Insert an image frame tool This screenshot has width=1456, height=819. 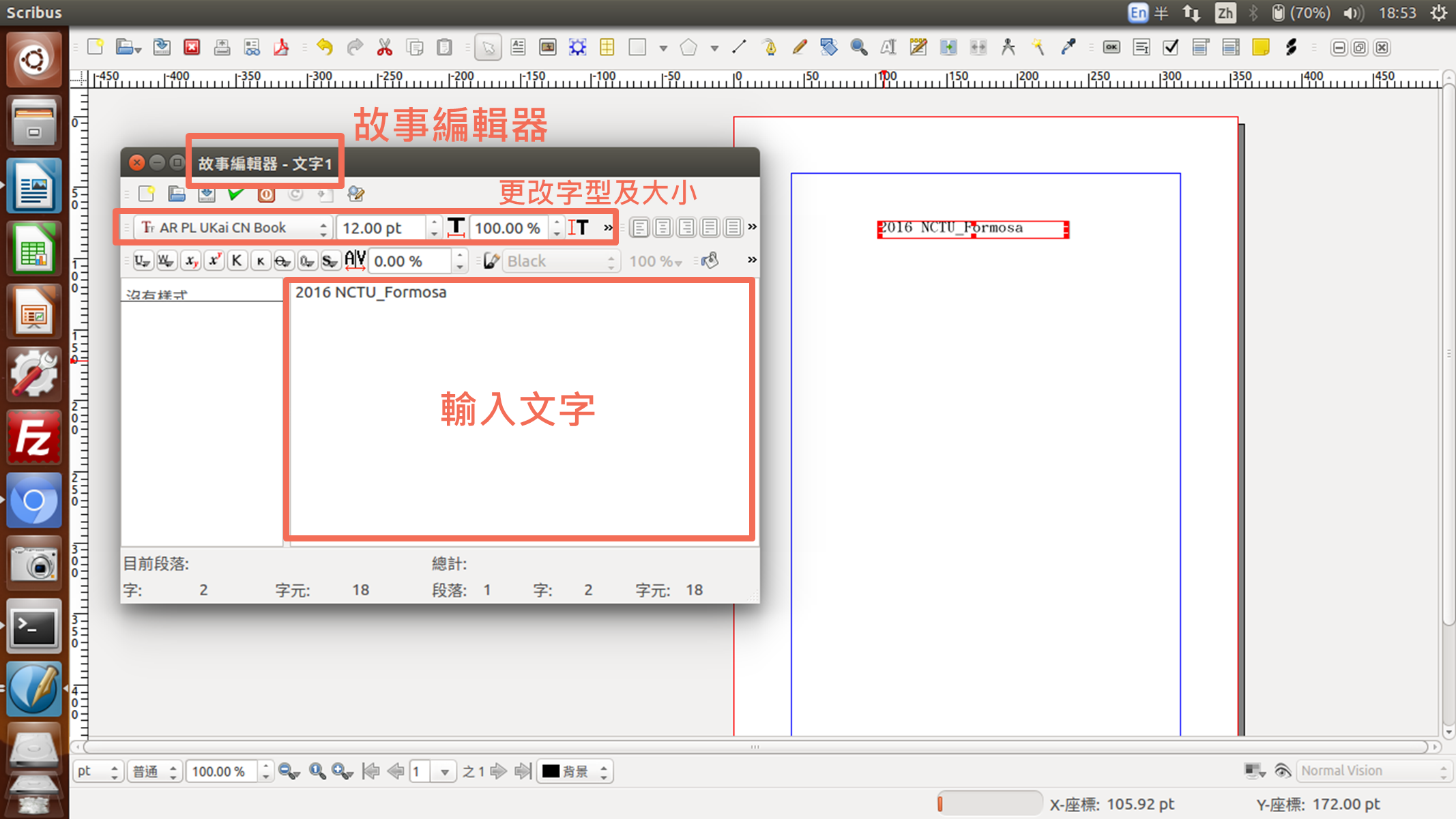(548, 47)
